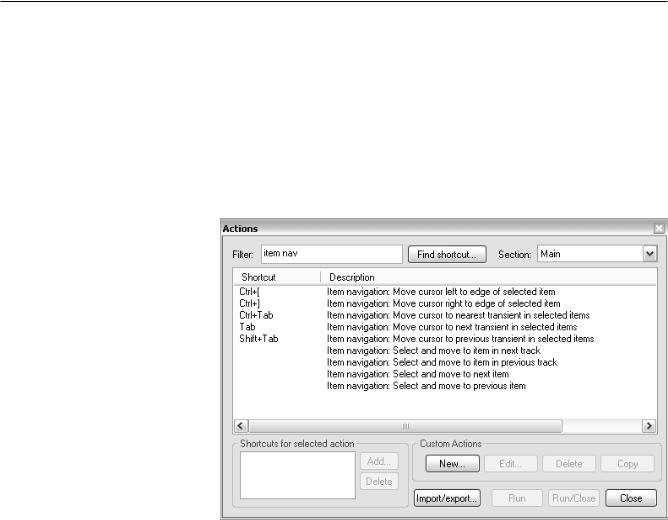
Task: Click the Filter input field
Action: tap(331, 254)
